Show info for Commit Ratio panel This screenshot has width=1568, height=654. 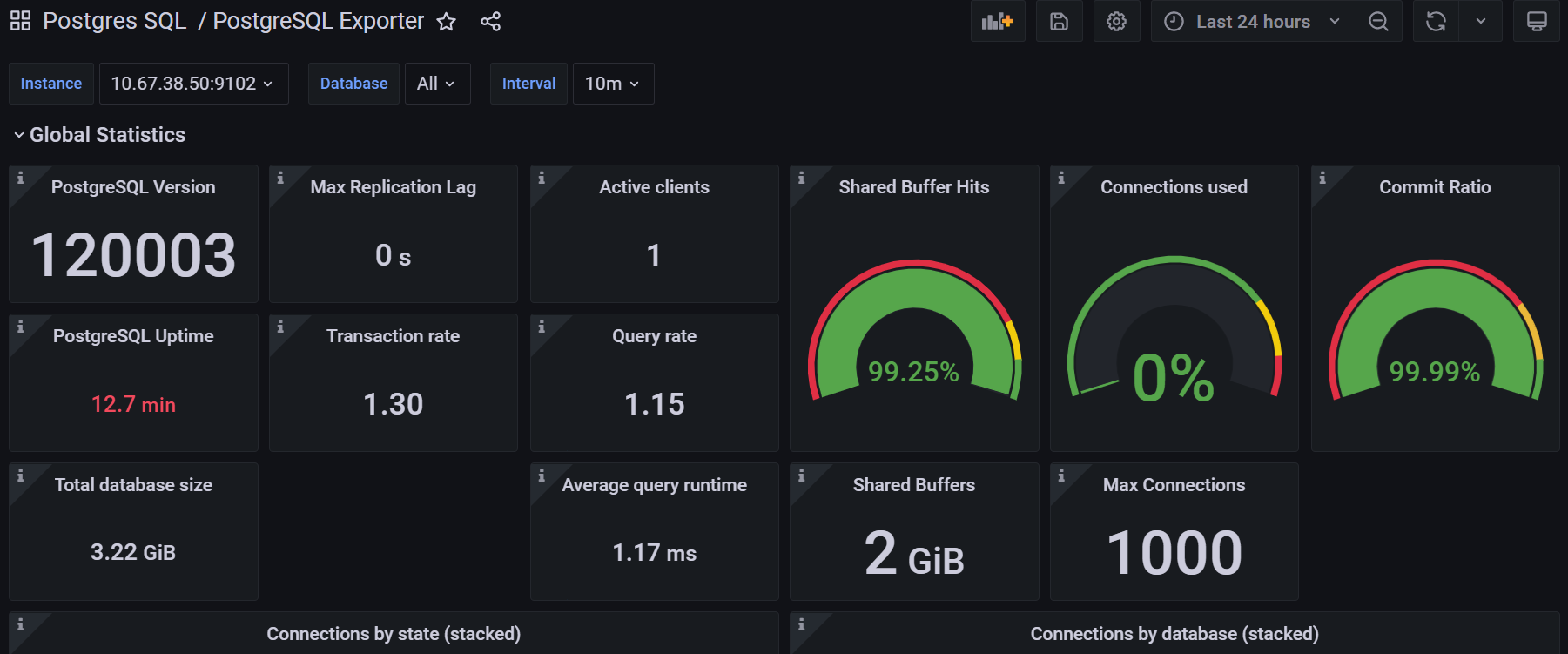tap(1322, 178)
